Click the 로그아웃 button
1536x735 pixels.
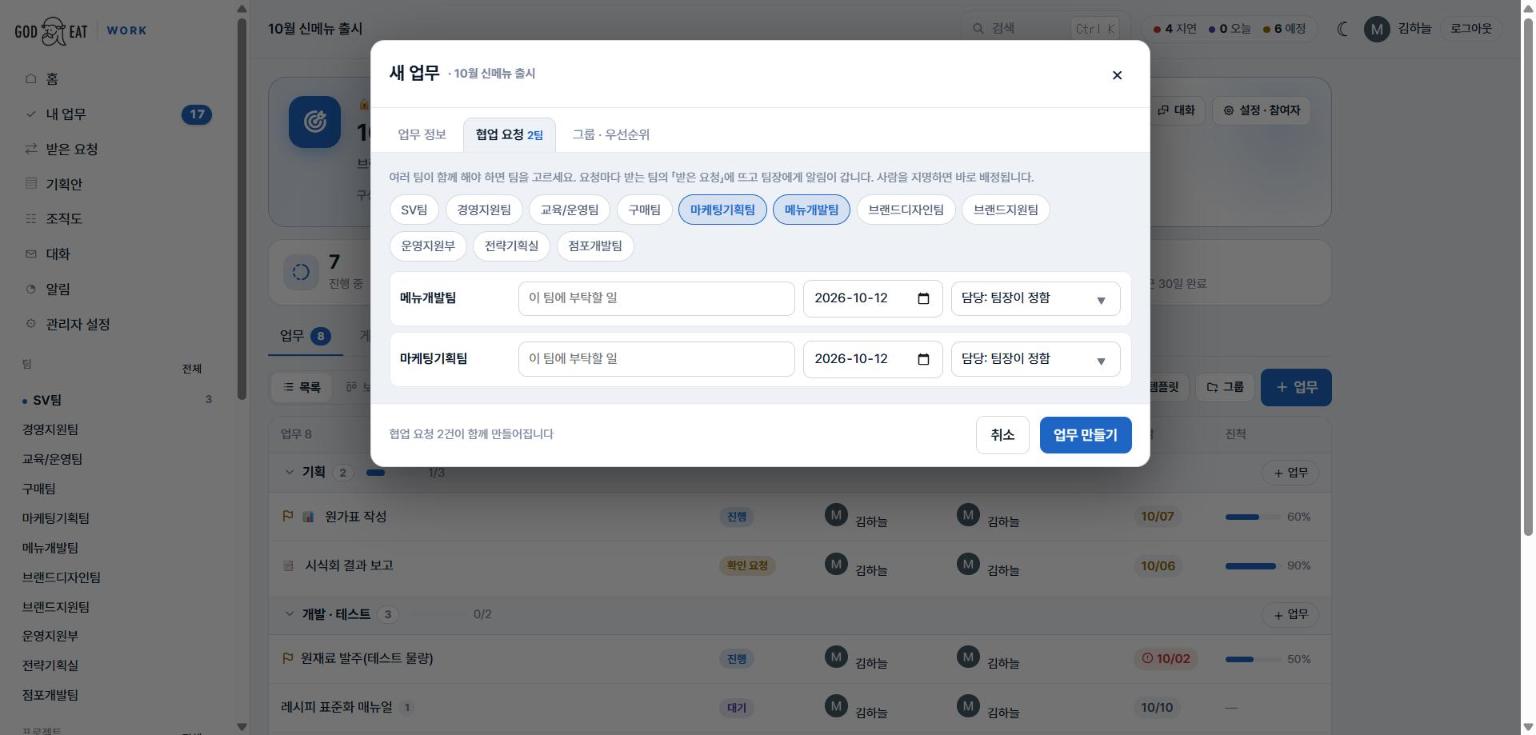1470,29
